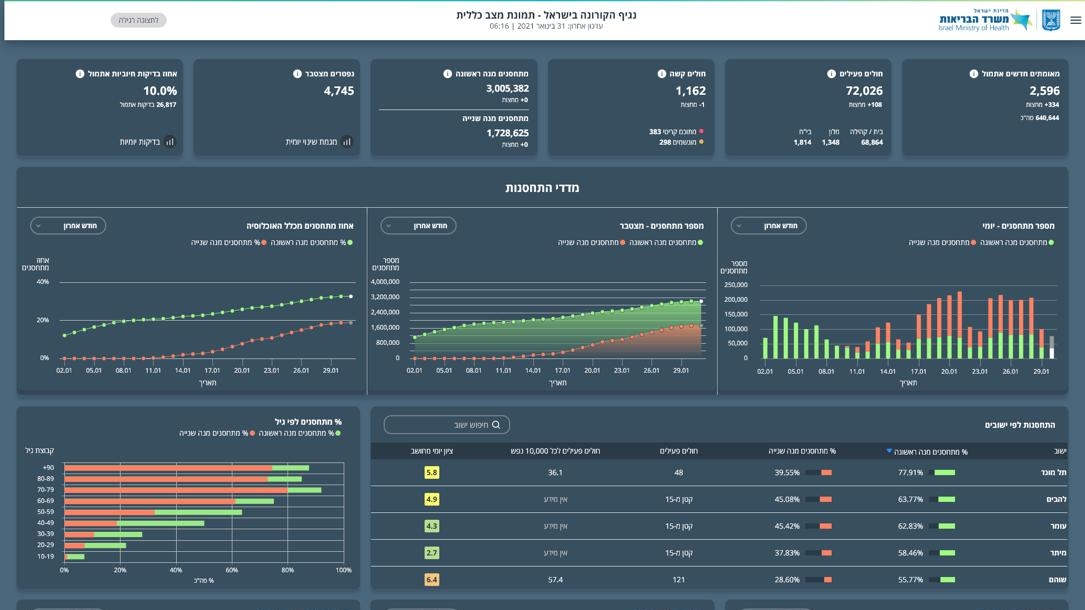Click info icon on מאומתים חדשים אתמול card
Screen dimensions: 1085x610
tap(973, 74)
